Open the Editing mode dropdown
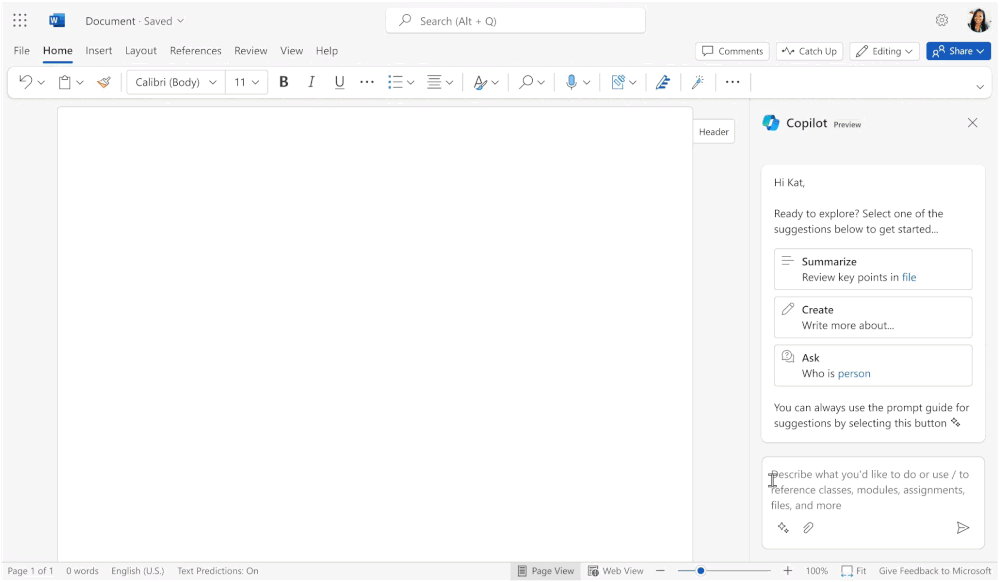This screenshot has width=999, height=582. click(x=884, y=51)
